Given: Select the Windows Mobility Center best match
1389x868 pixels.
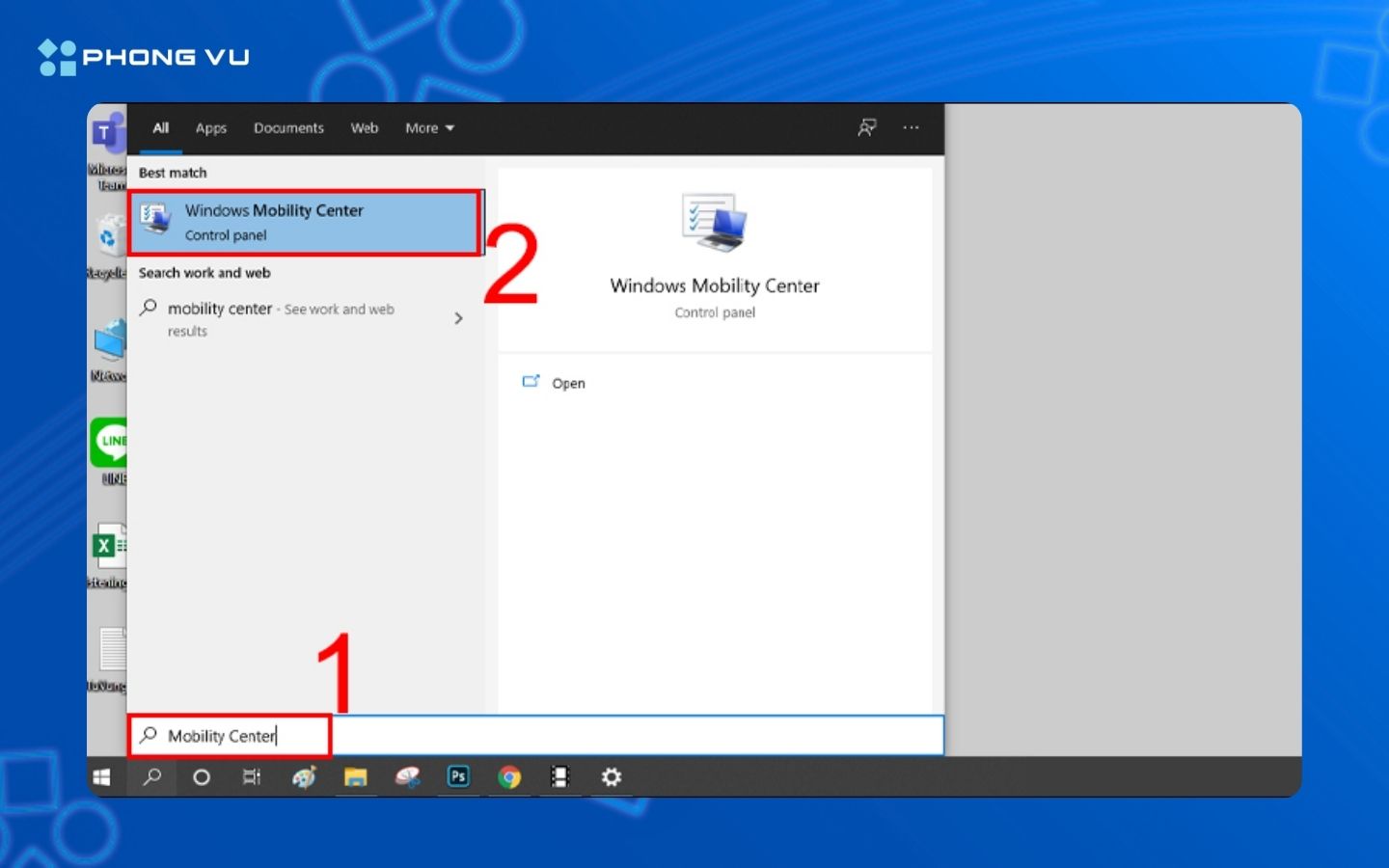Looking at the screenshot, I should (304, 222).
